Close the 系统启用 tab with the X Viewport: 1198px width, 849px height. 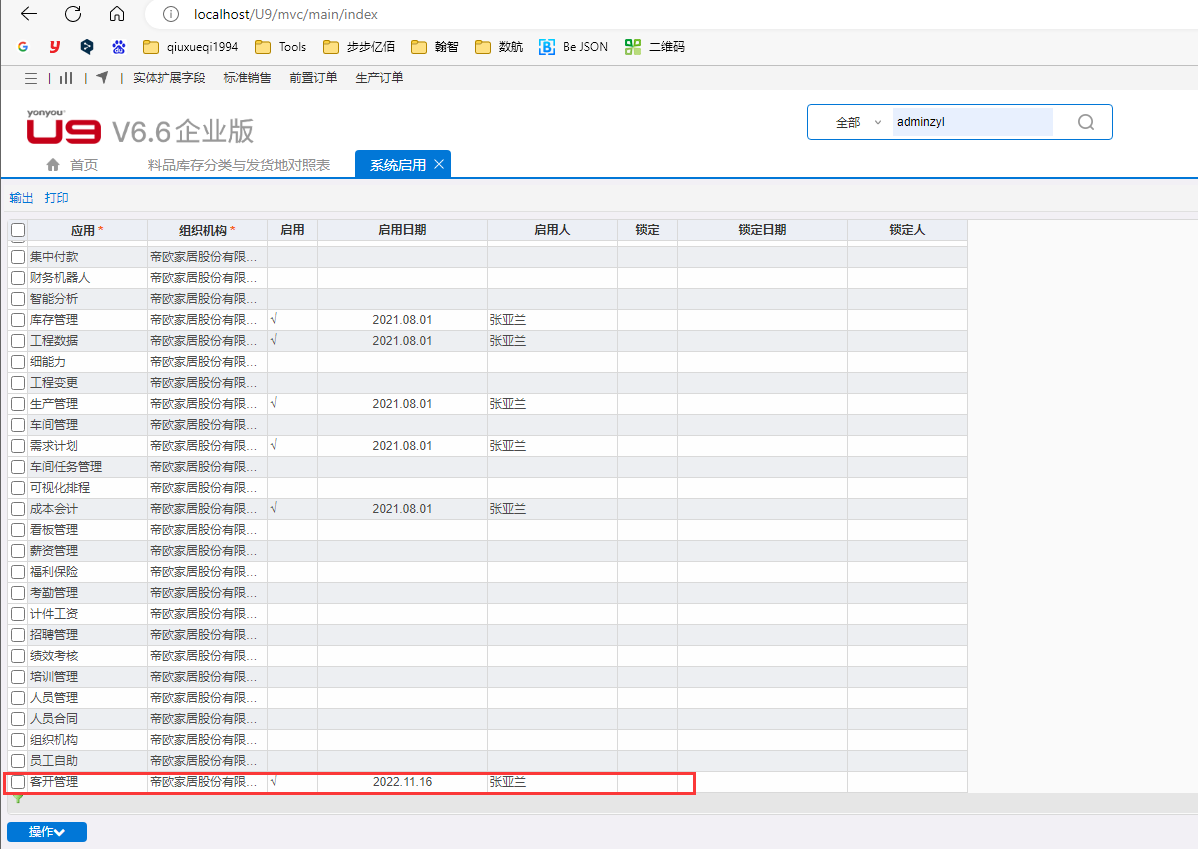(x=439, y=165)
